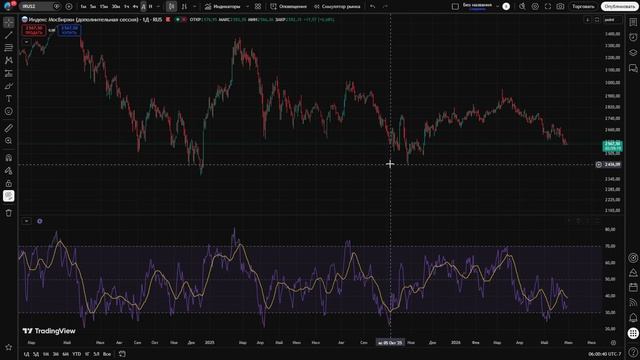
Task: Open chart settings gear icon
Action: [x=535, y=7]
